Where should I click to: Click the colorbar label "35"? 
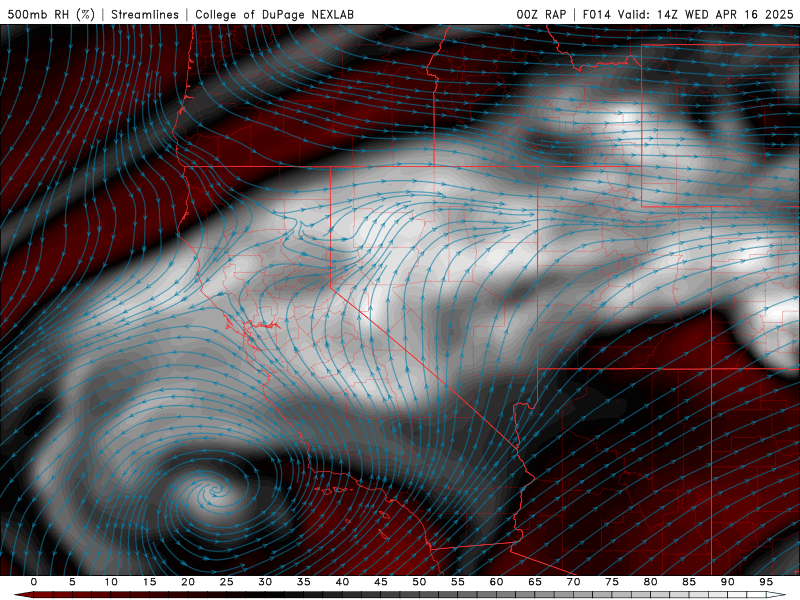(x=304, y=582)
